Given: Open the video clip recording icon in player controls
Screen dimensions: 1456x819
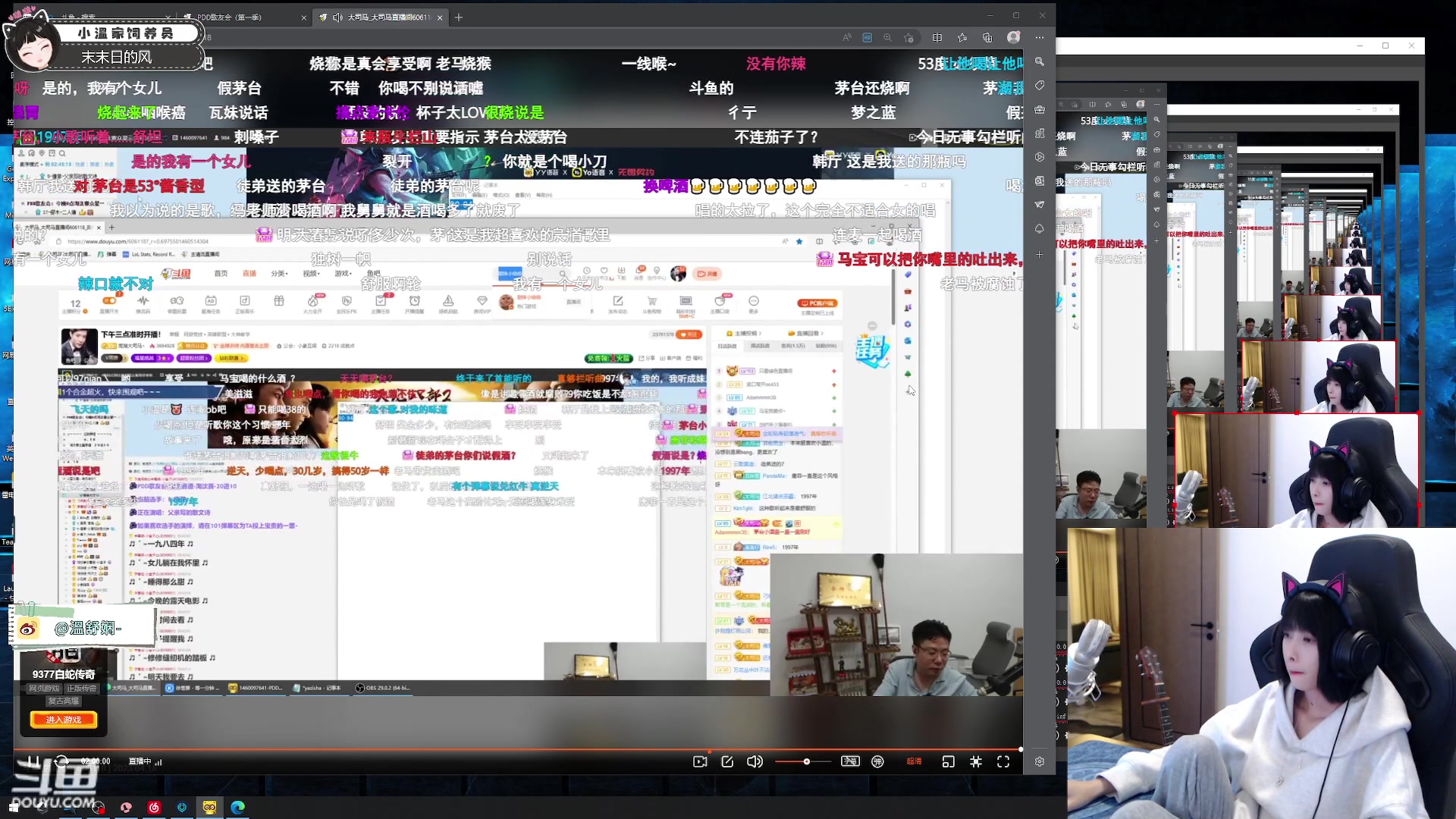Looking at the screenshot, I should [700, 761].
